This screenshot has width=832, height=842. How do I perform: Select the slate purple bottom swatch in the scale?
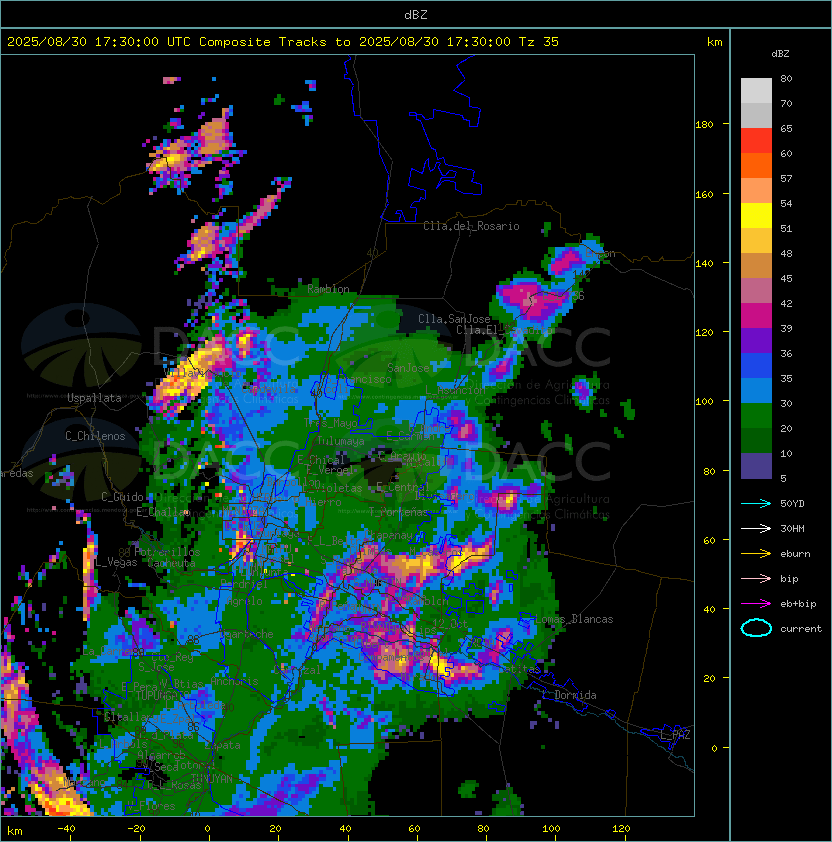[756, 466]
